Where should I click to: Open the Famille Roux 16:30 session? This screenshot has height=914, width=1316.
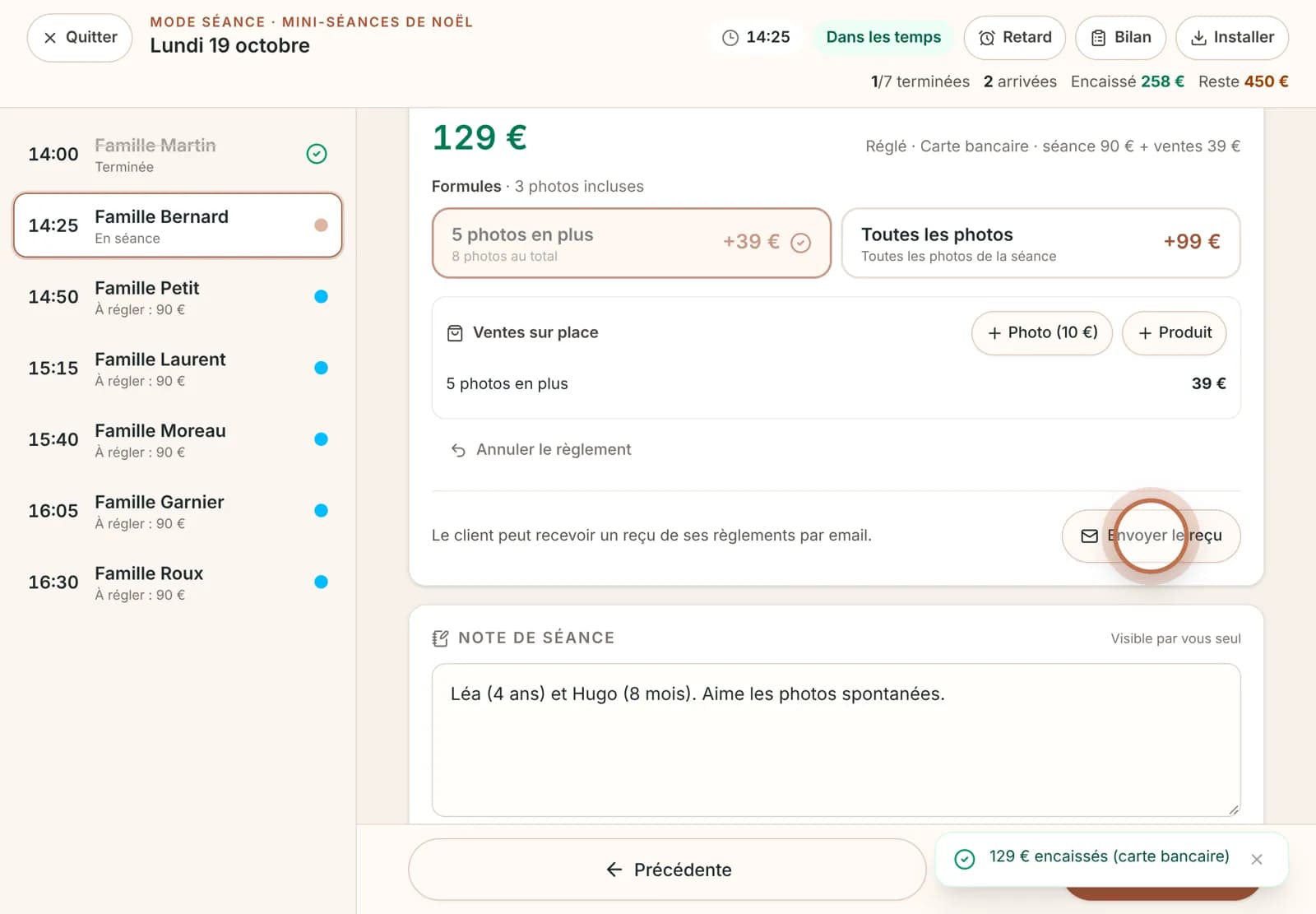(x=178, y=582)
